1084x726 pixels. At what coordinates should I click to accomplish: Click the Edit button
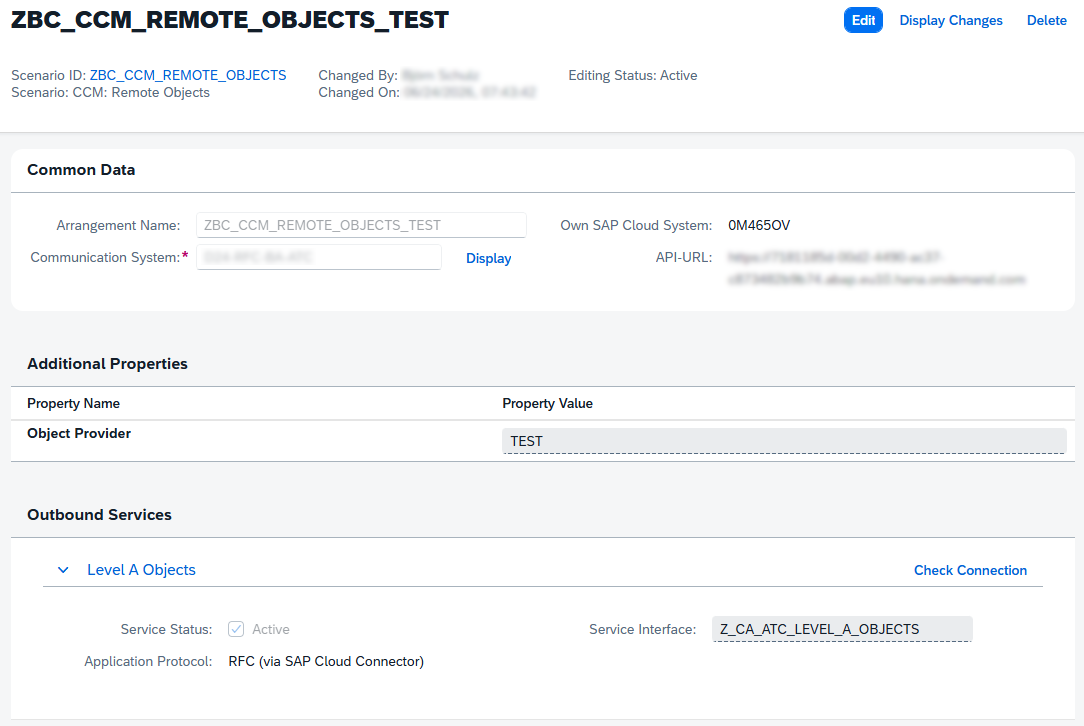[x=863, y=20]
